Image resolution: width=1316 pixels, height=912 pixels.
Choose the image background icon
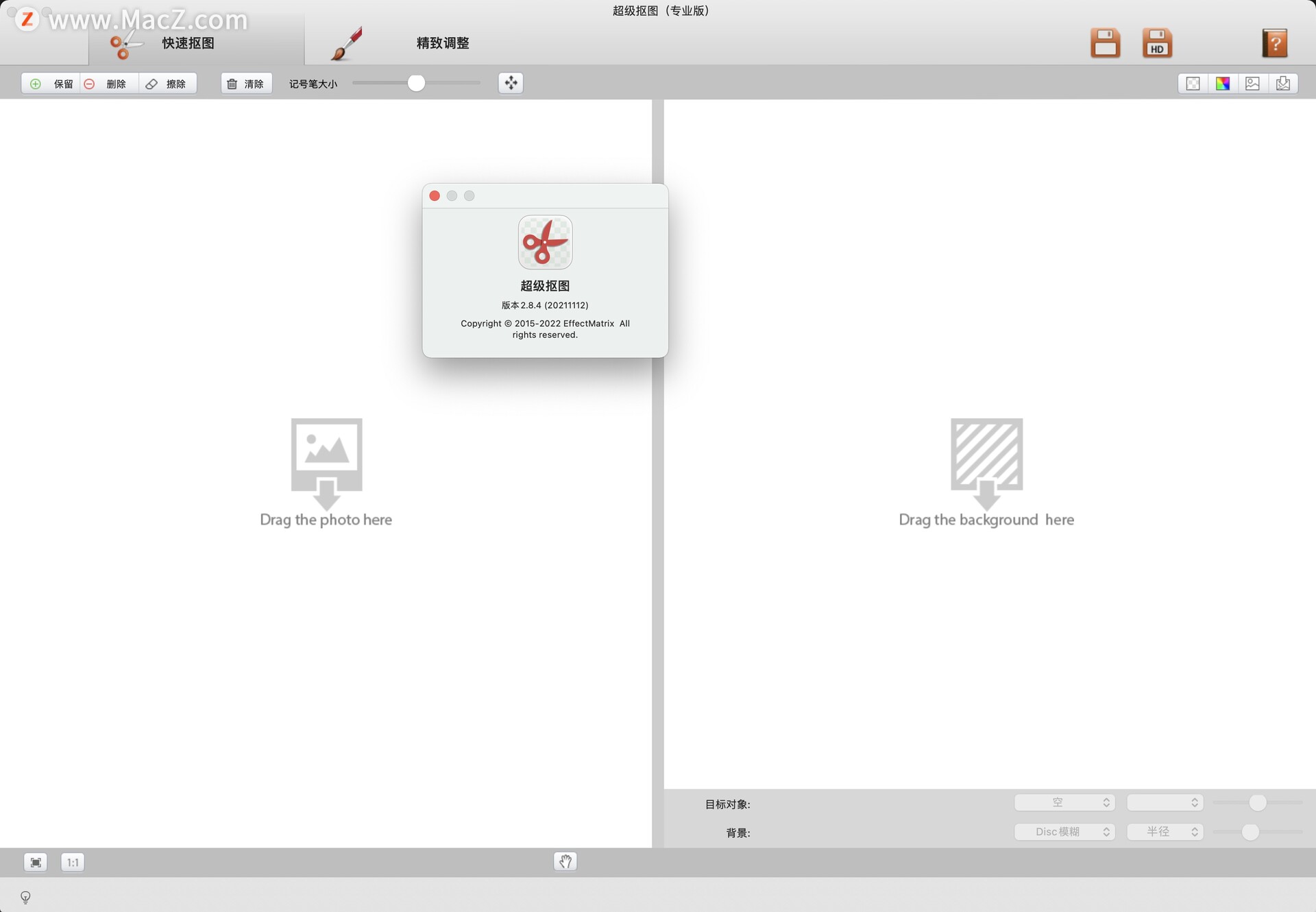1253,84
